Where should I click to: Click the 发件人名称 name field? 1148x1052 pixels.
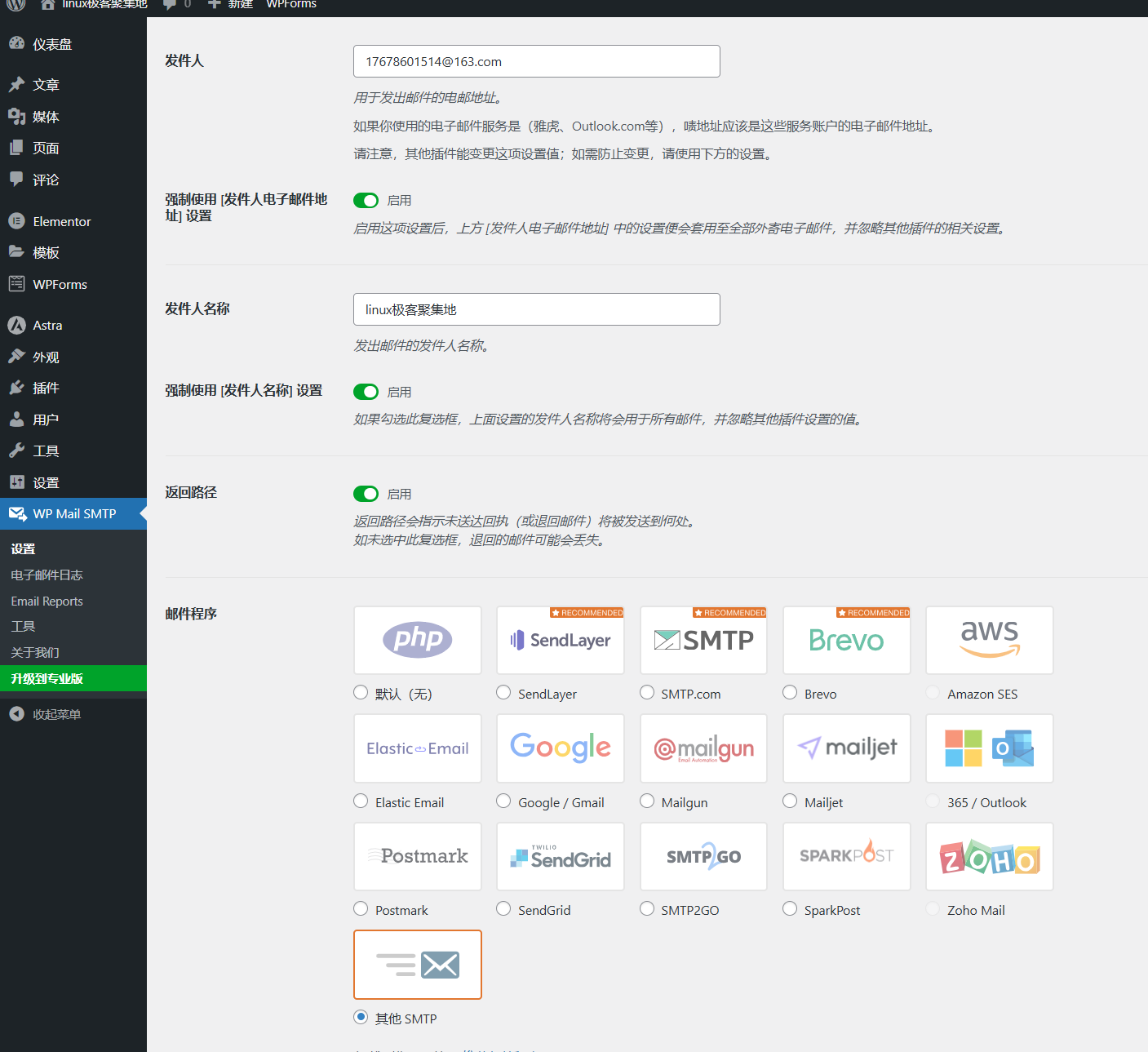tap(537, 309)
